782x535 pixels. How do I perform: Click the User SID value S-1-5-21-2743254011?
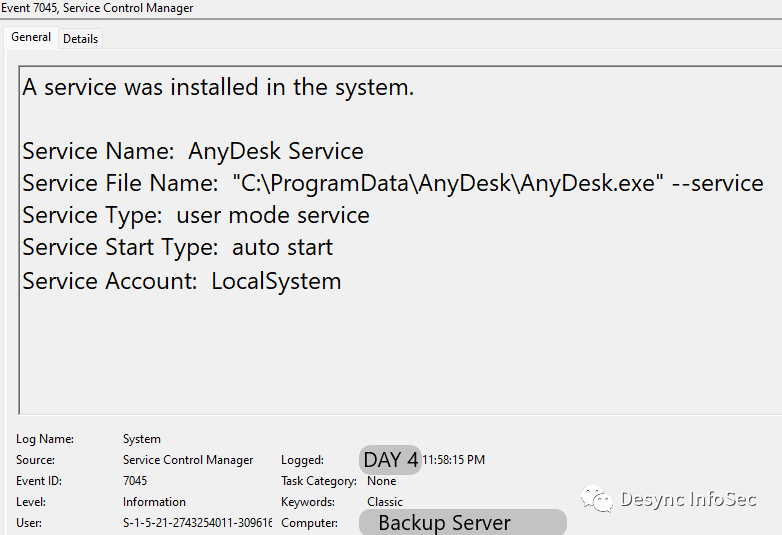coord(197,523)
